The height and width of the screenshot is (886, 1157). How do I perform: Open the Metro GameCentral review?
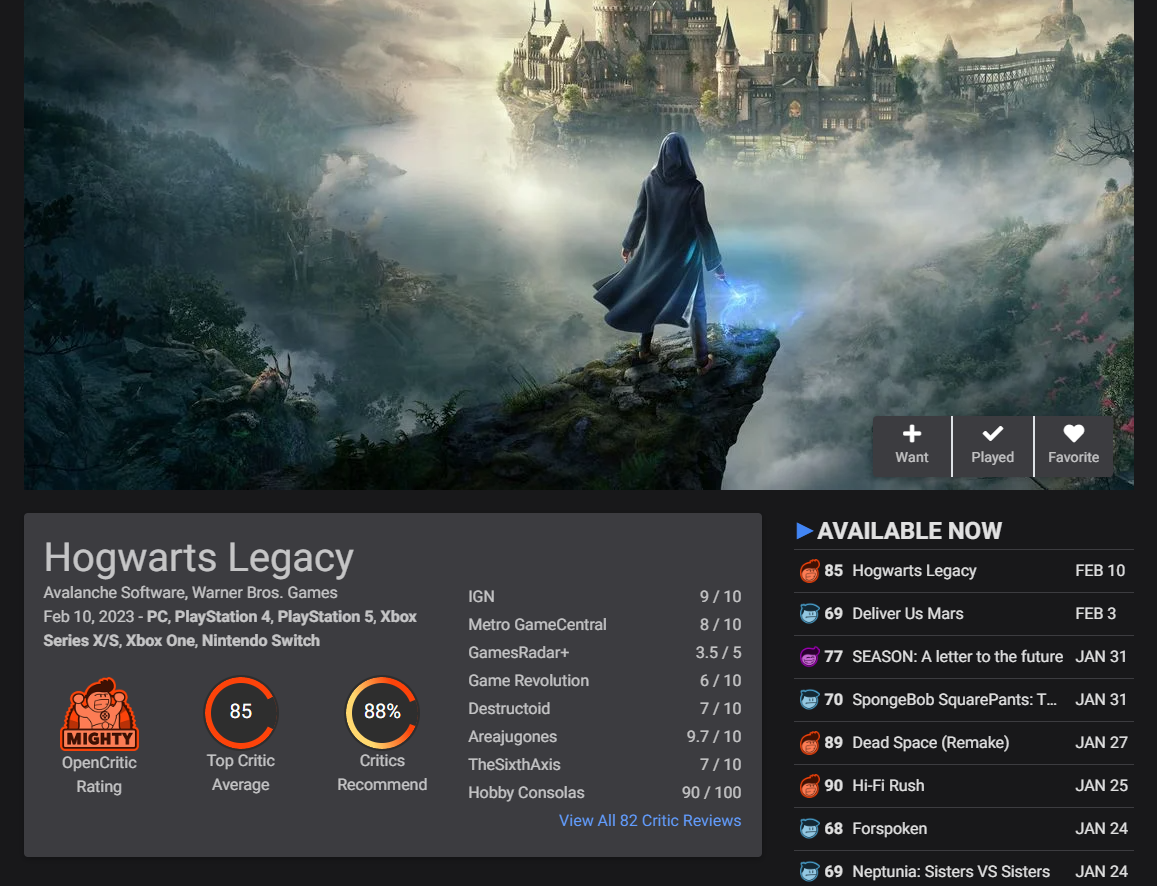(x=604, y=624)
